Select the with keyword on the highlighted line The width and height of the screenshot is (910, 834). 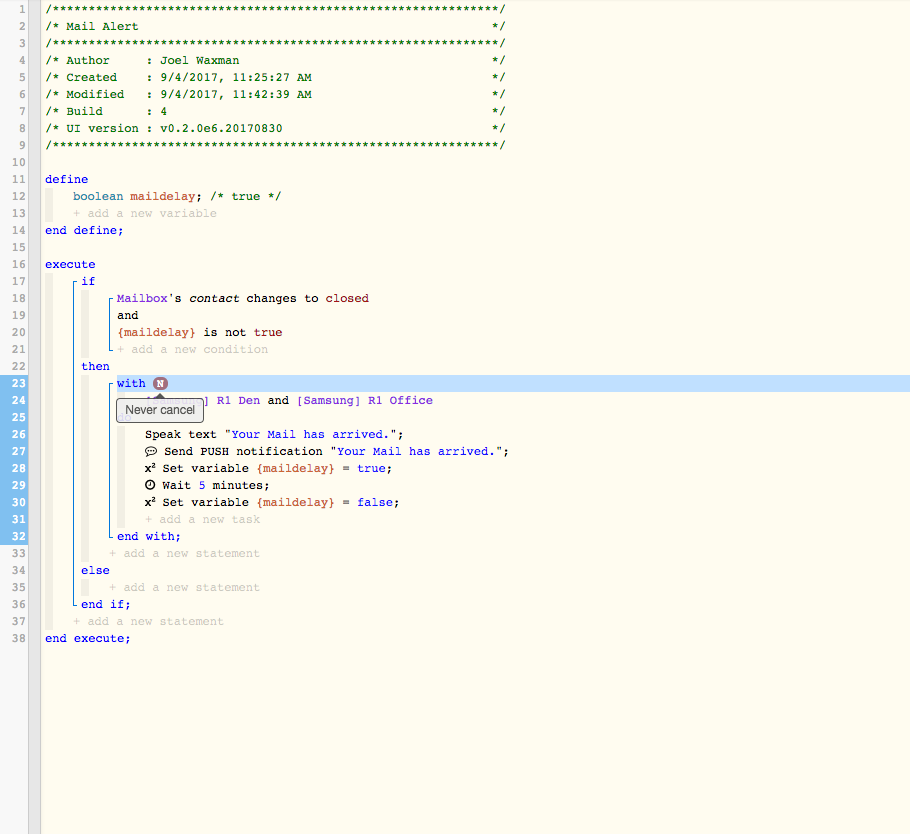[x=131, y=384]
